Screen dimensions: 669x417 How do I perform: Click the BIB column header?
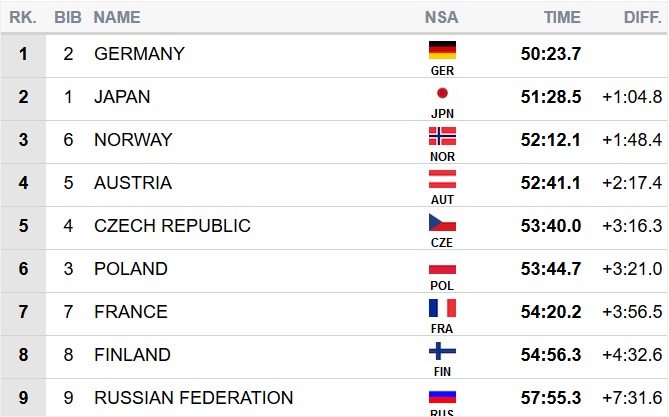68,17
